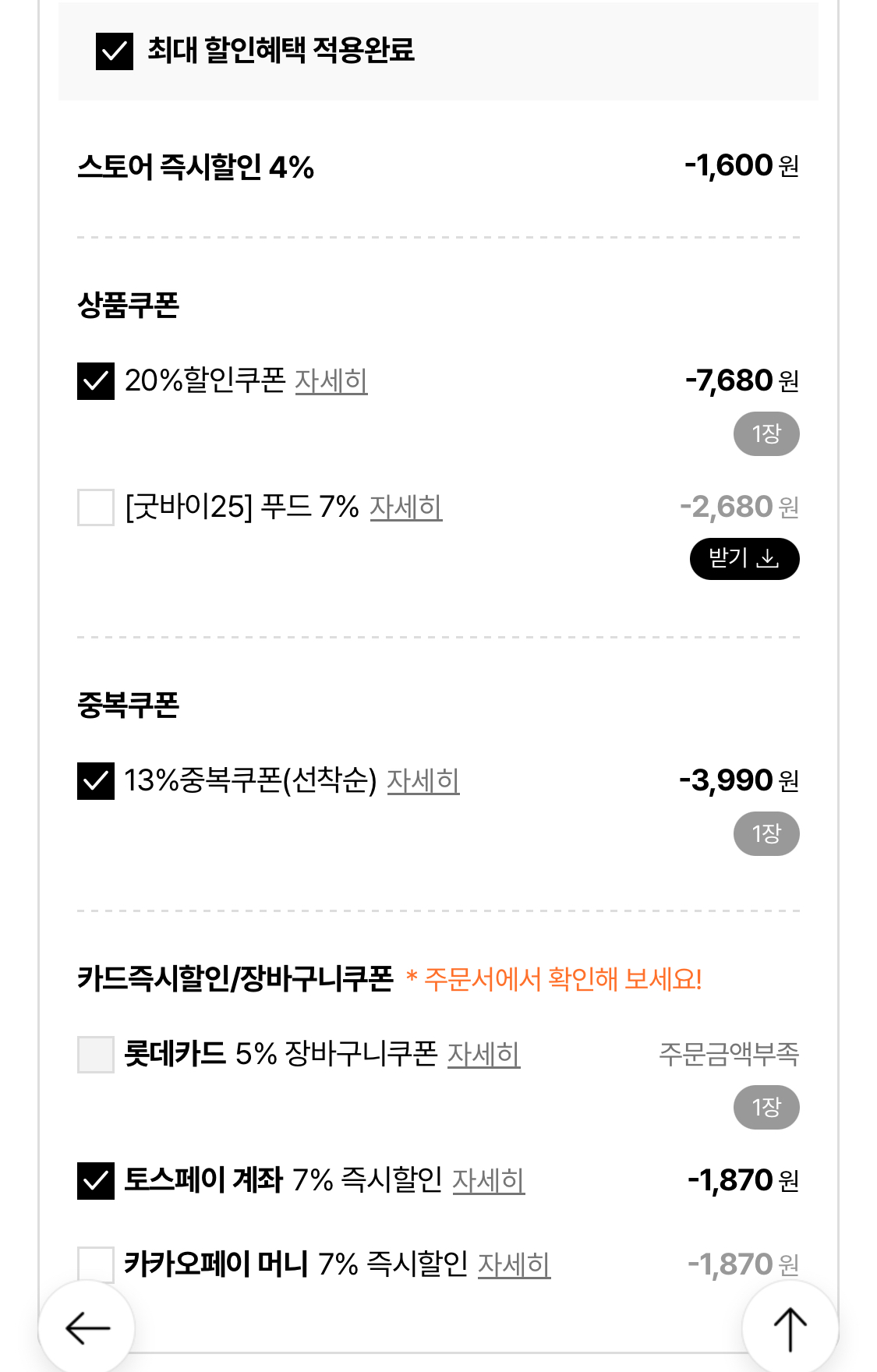This screenshot has width=877, height=1372.
Task: Uncheck the 20%할인쿠폰 checkbox
Action: pyautogui.click(x=96, y=381)
